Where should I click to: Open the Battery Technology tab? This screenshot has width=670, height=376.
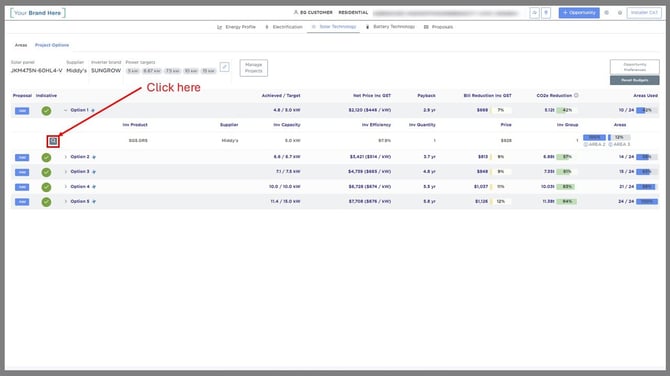390,26
